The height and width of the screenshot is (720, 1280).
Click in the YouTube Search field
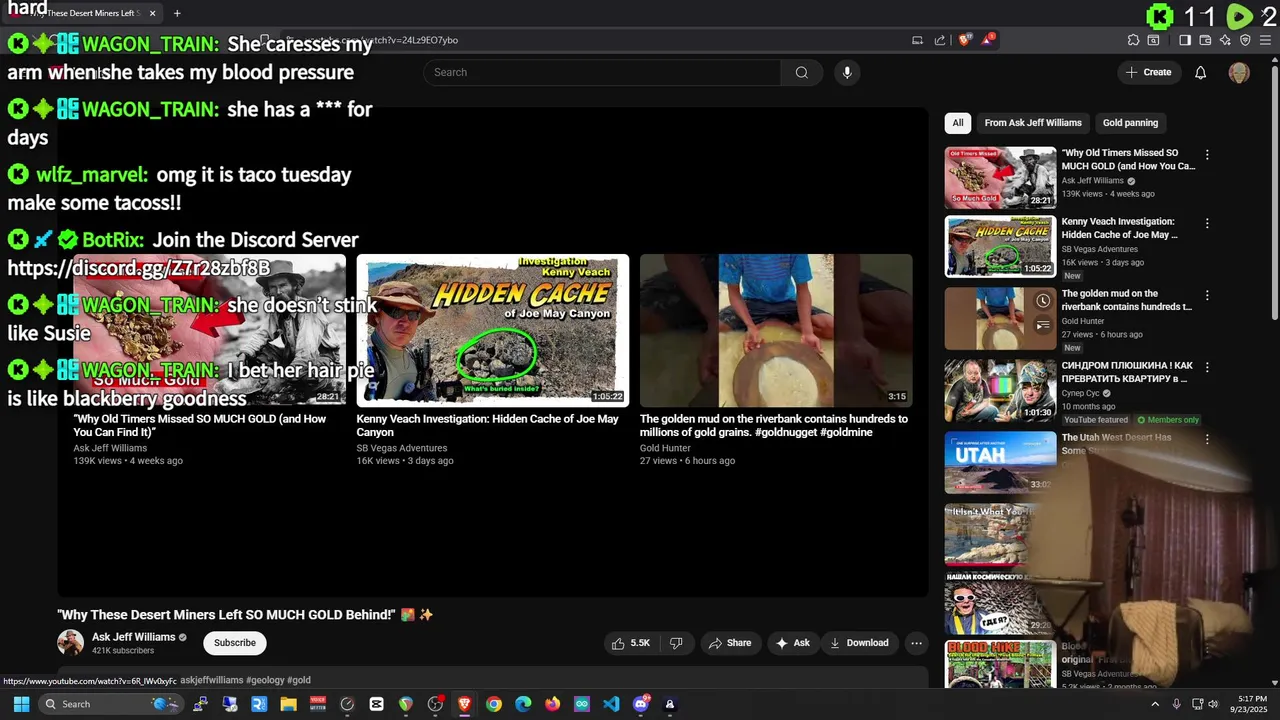(602, 72)
